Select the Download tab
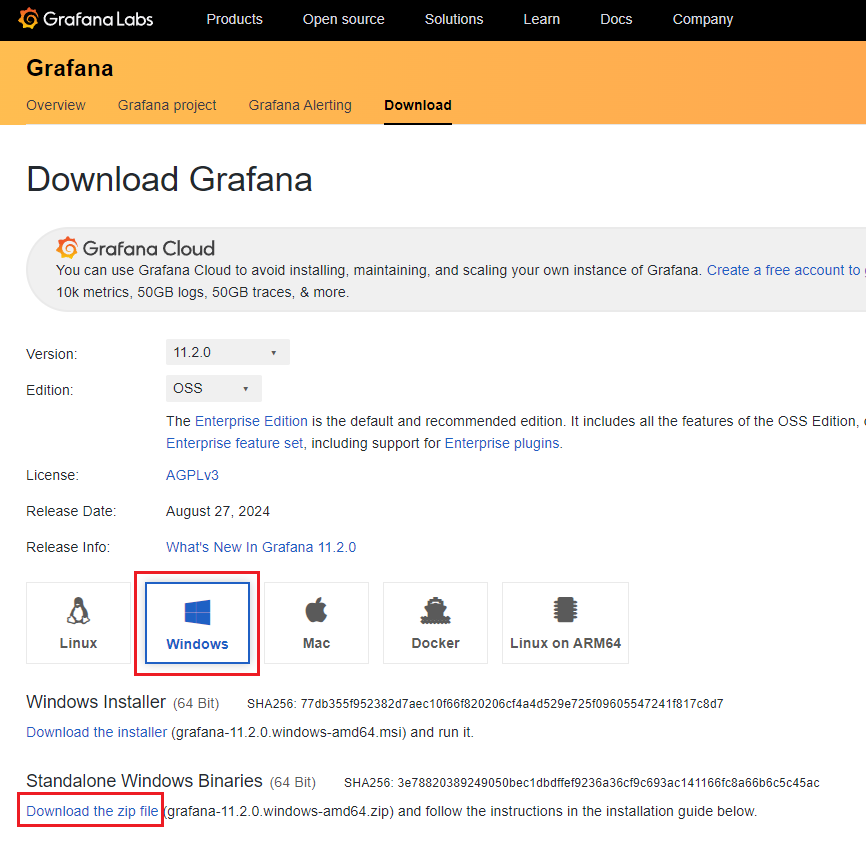Screen dimensions: 866x851 click(x=418, y=105)
